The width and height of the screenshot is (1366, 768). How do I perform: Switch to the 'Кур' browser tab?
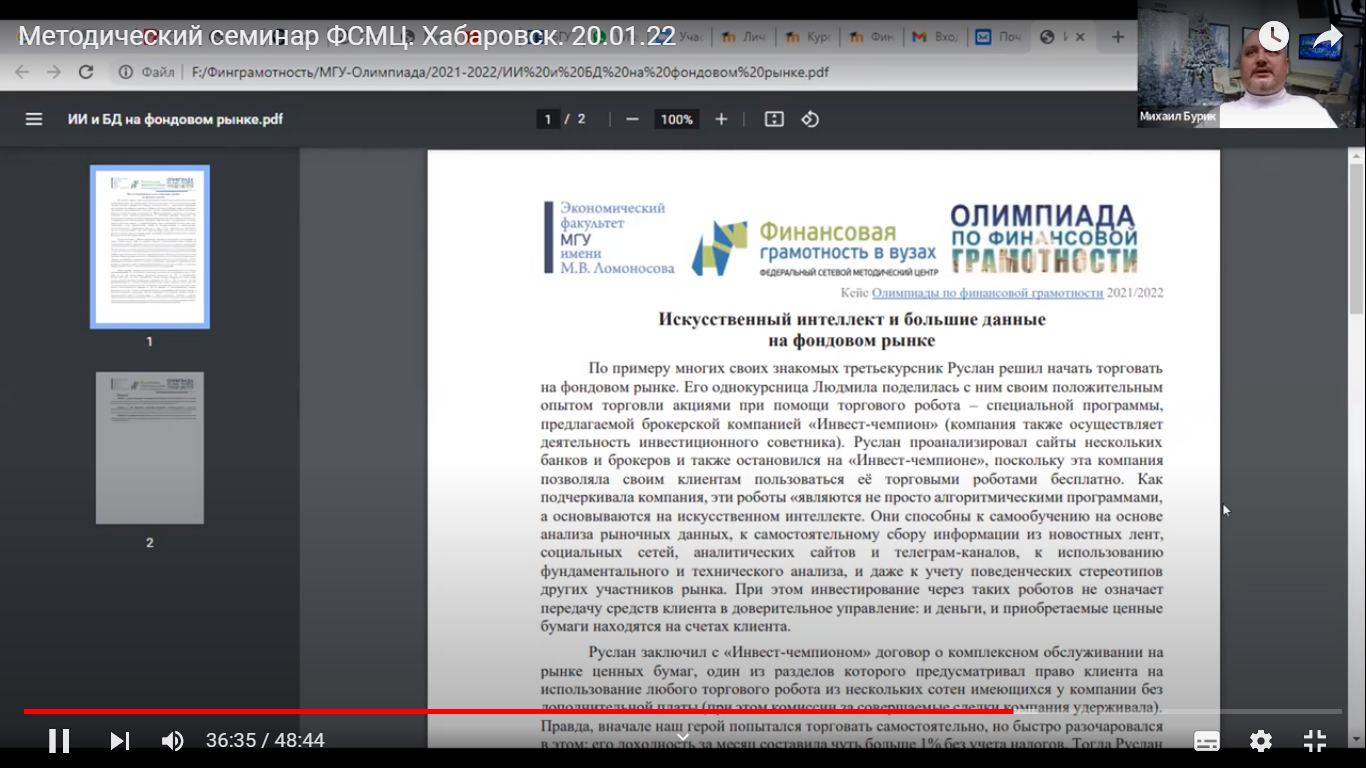click(809, 37)
